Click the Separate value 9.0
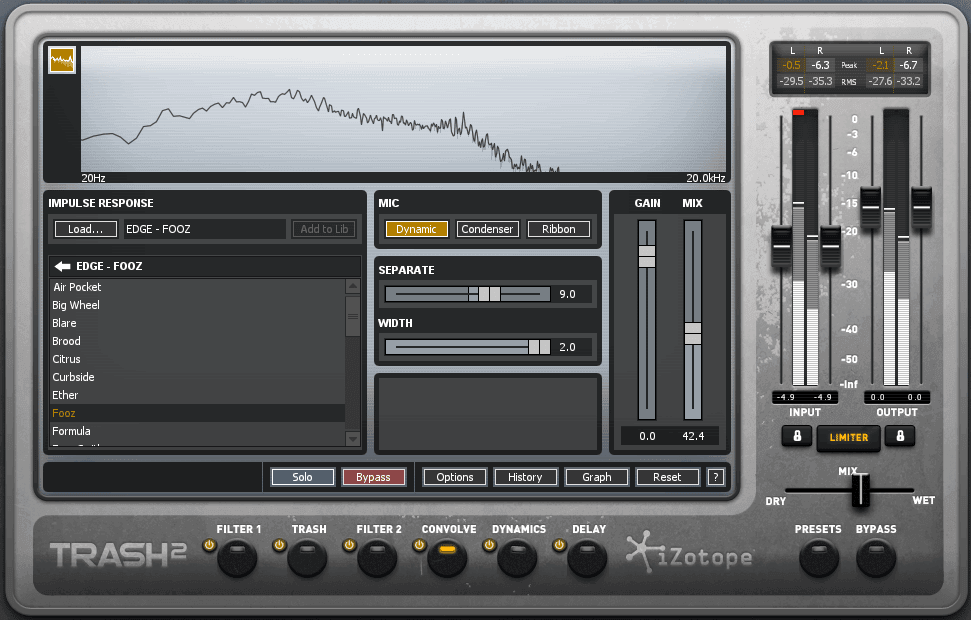The image size is (971, 620). click(x=567, y=294)
